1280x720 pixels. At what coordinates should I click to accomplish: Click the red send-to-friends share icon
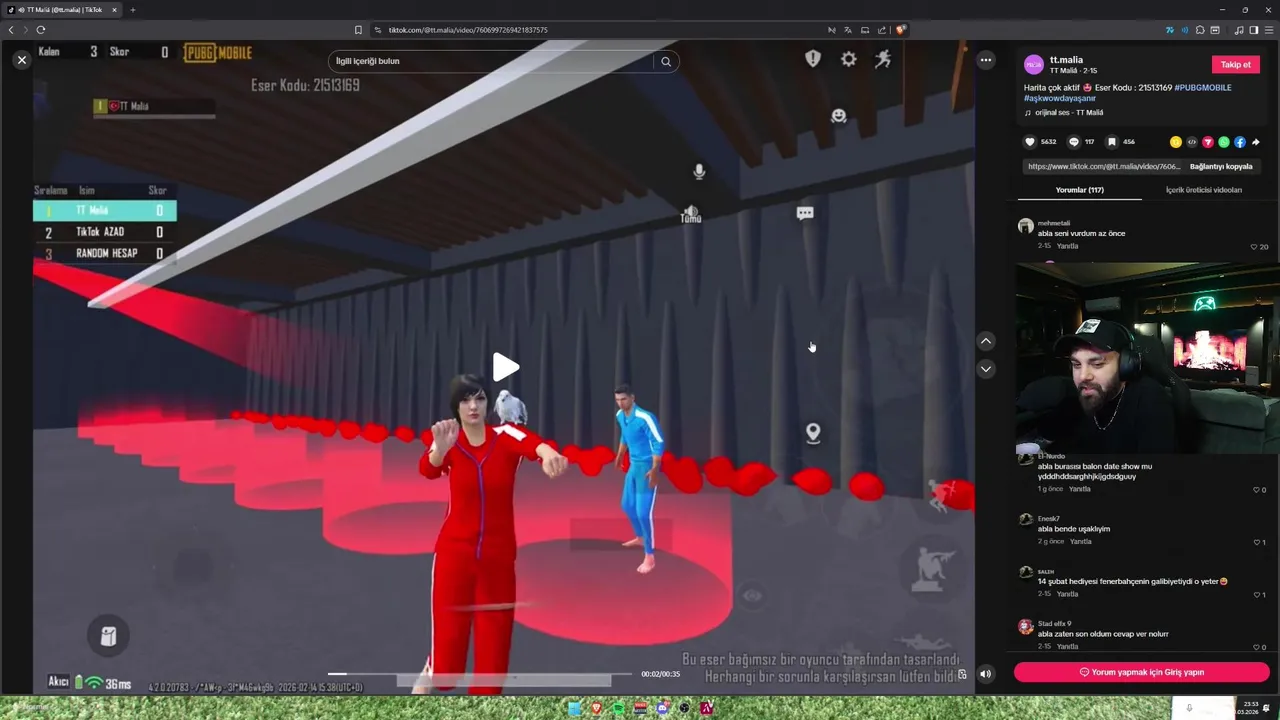(x=1208, y=142)
